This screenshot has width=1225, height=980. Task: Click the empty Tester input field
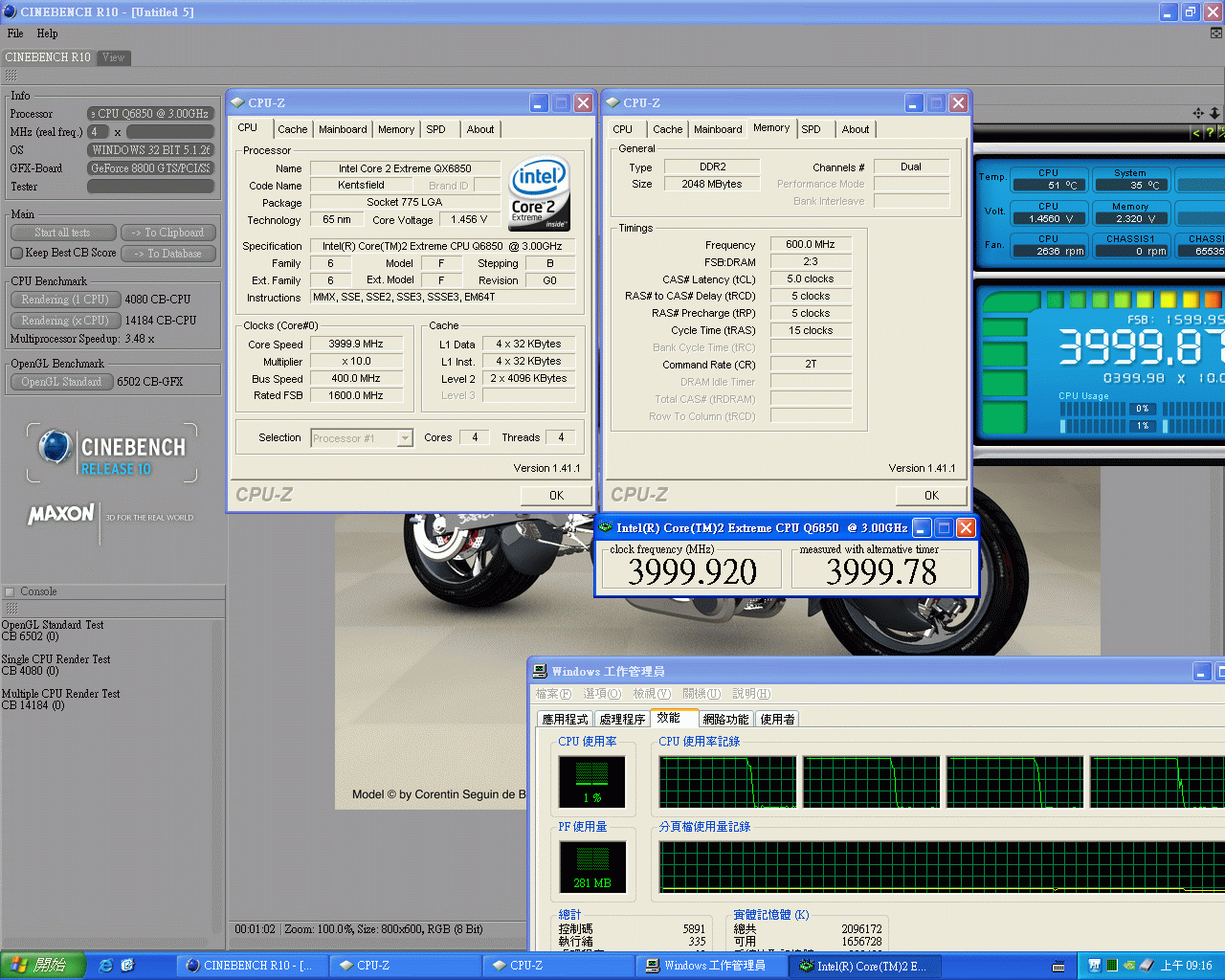pyautogui.click(x=150, y=187)
